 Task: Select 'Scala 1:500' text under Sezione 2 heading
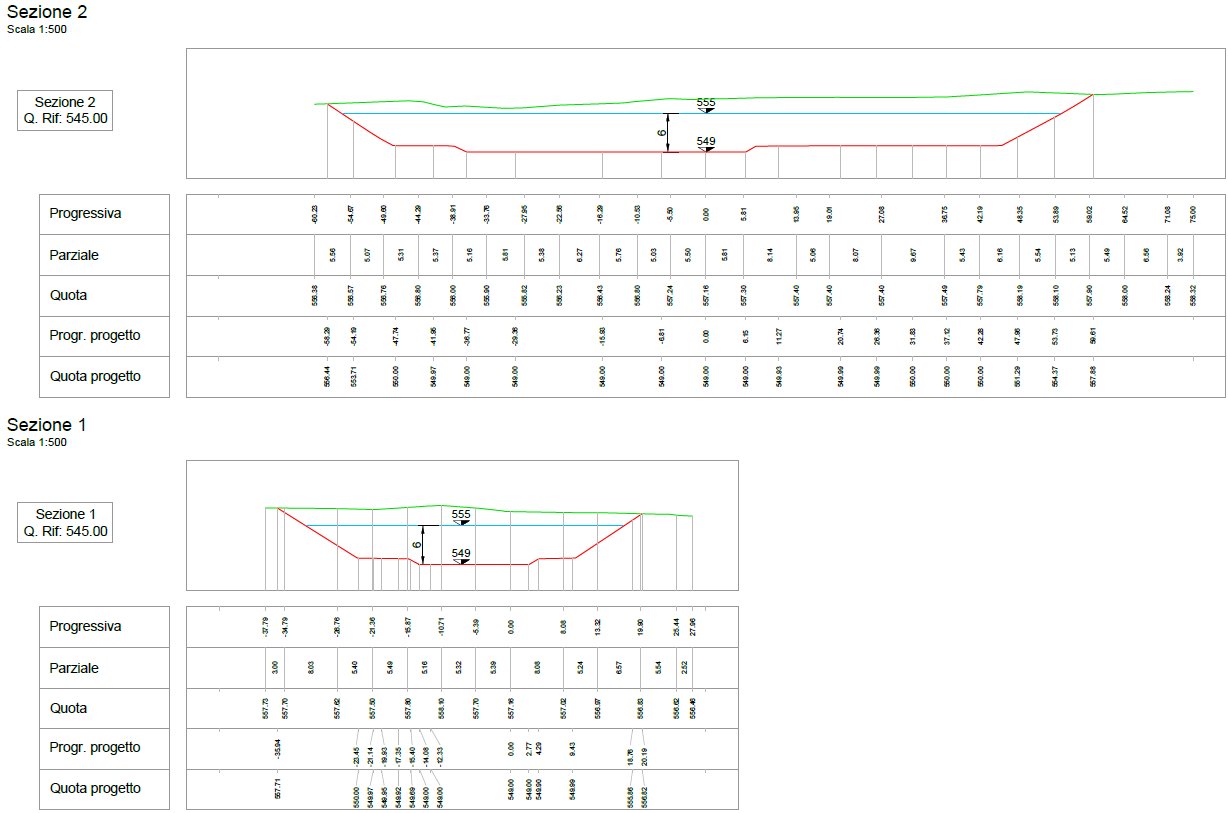click(37, 30)
